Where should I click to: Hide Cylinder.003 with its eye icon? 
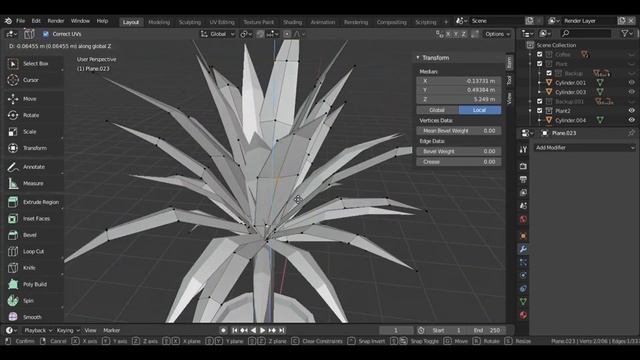pos(631,92)
